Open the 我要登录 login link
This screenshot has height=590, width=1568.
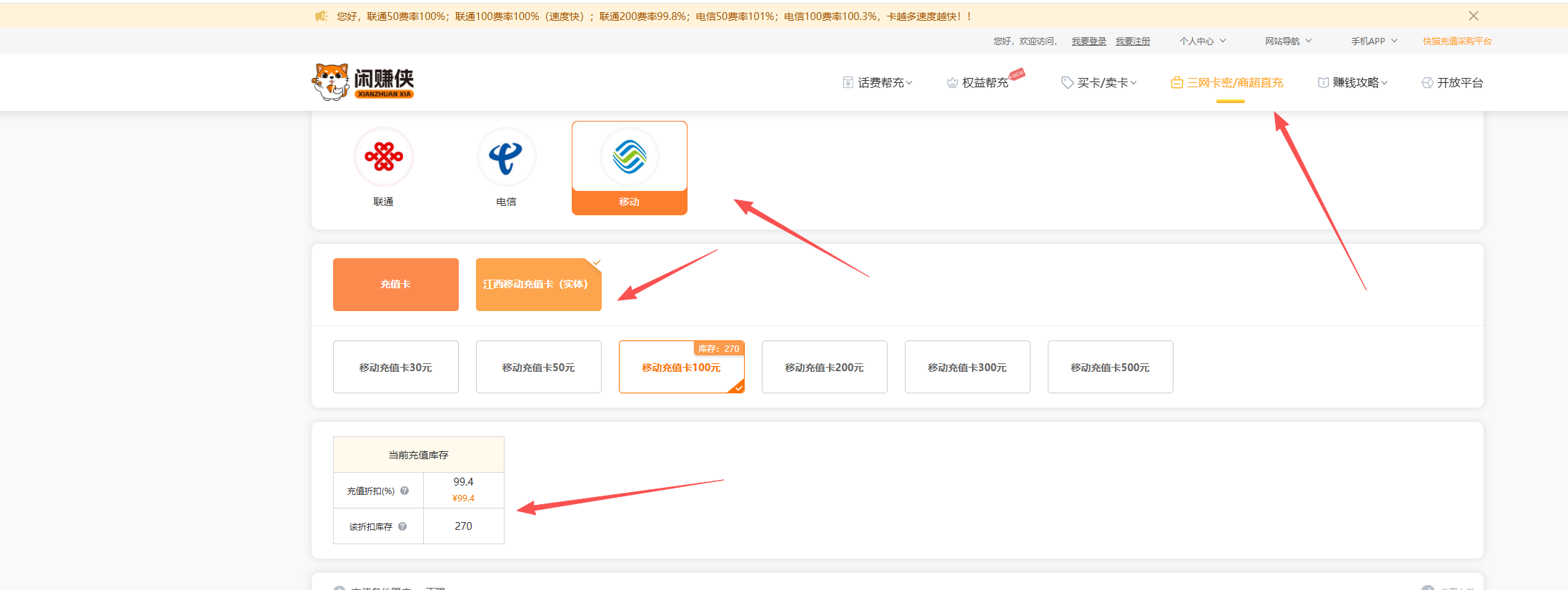coord(1088,41)
